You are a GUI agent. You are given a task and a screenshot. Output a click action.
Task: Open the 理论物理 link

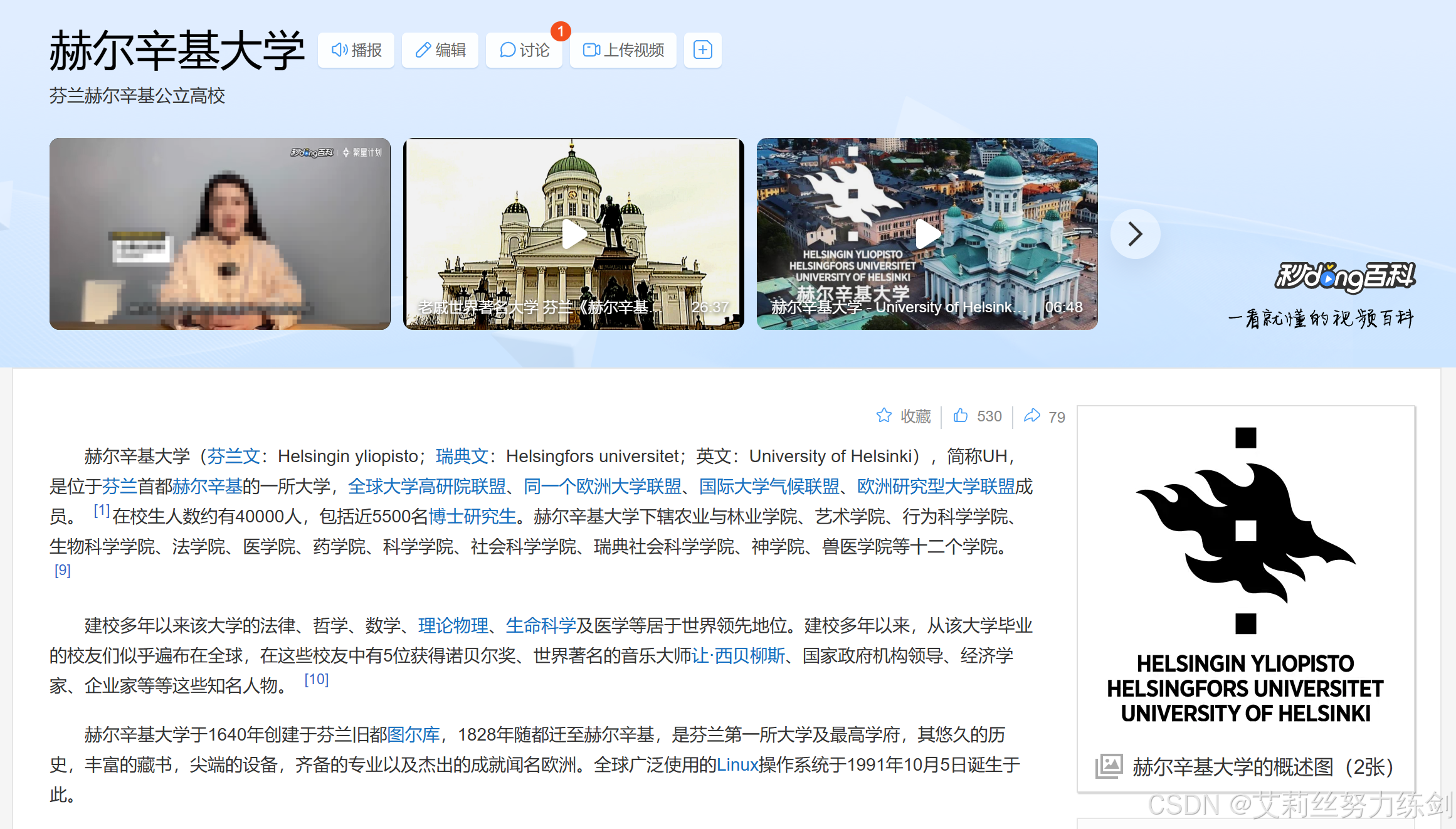coord(453,625)
